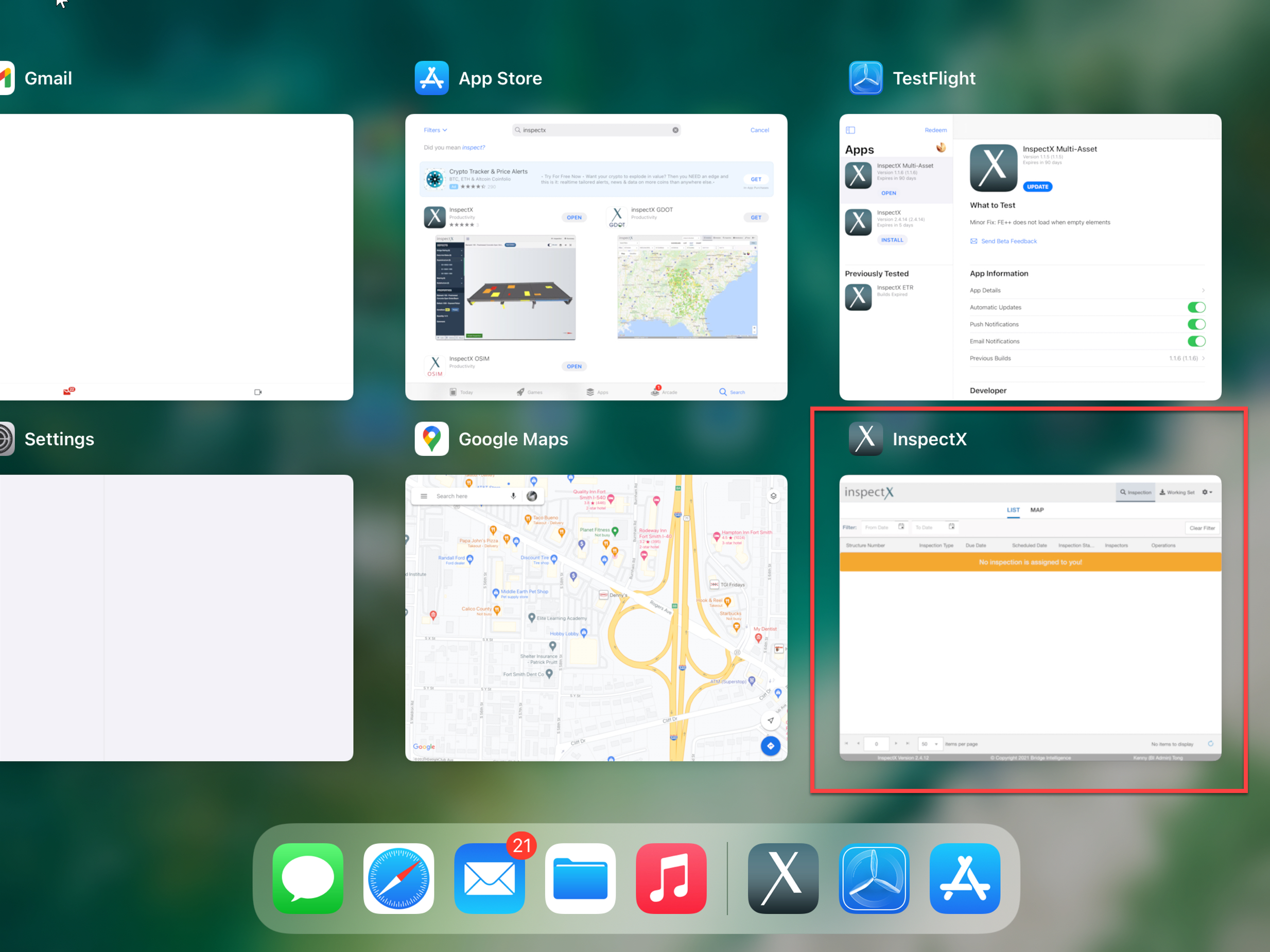Select the Apps tab in App Store

pos(597,392)
